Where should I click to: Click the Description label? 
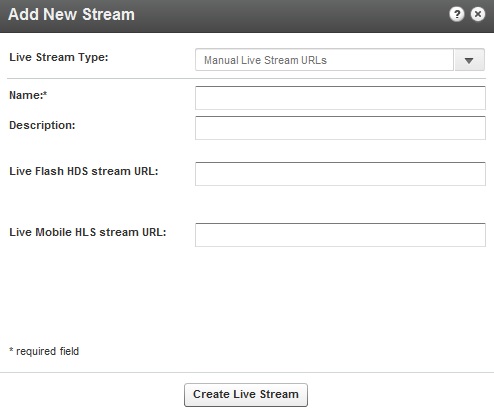pos(42,125)
